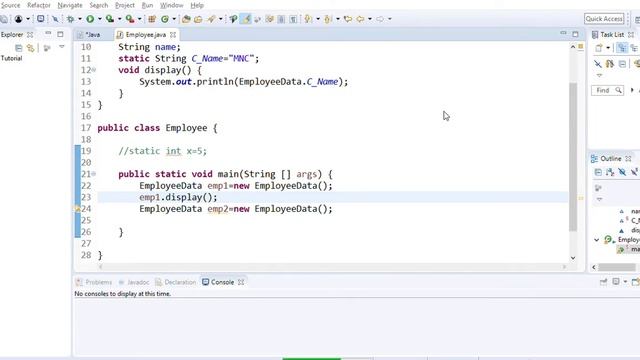Click the Next Annotation icon
This screenshot has height=360, width=640.
pos(308,19)
